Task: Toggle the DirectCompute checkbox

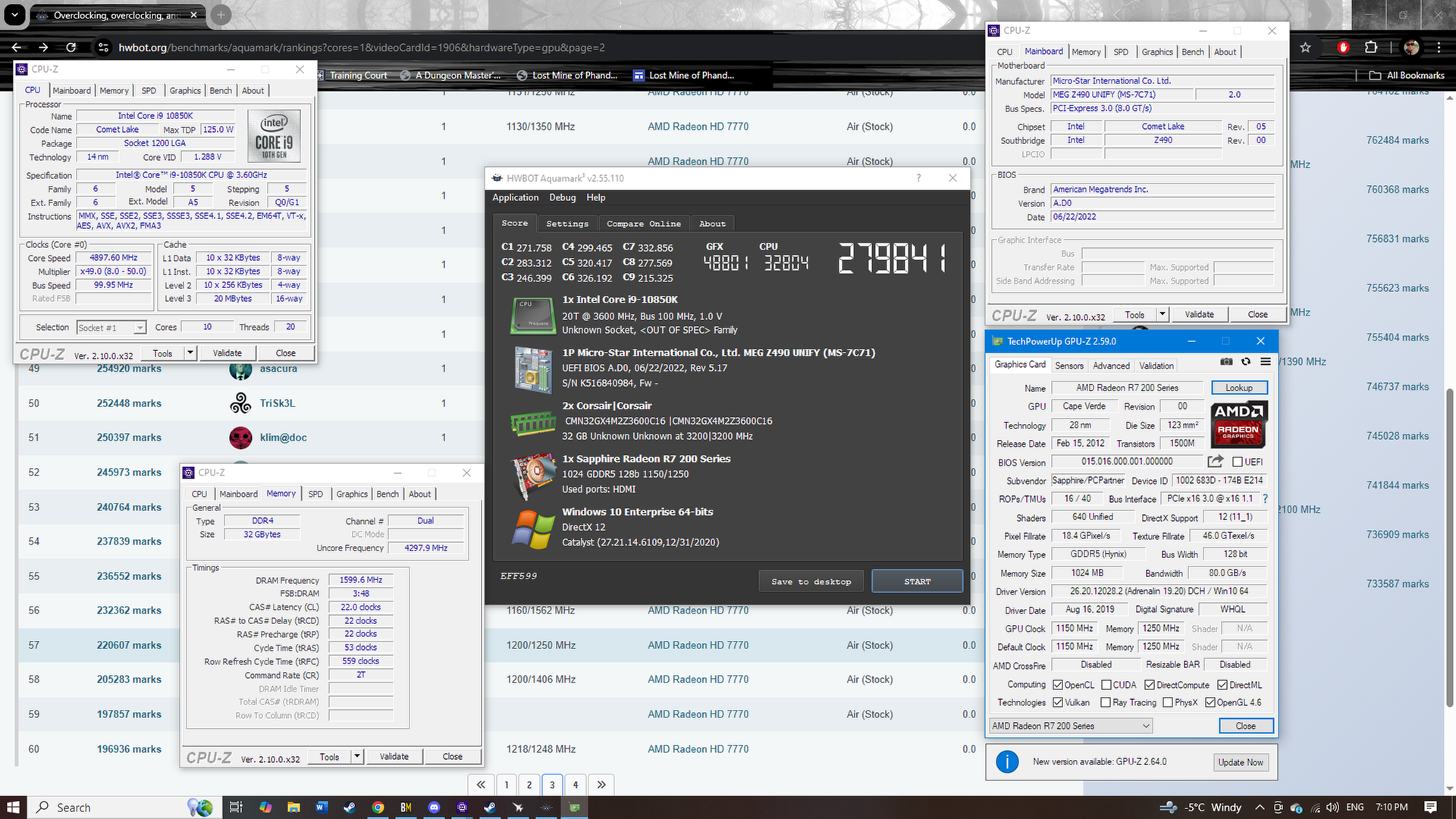Action: click(x=1149, y=685)
